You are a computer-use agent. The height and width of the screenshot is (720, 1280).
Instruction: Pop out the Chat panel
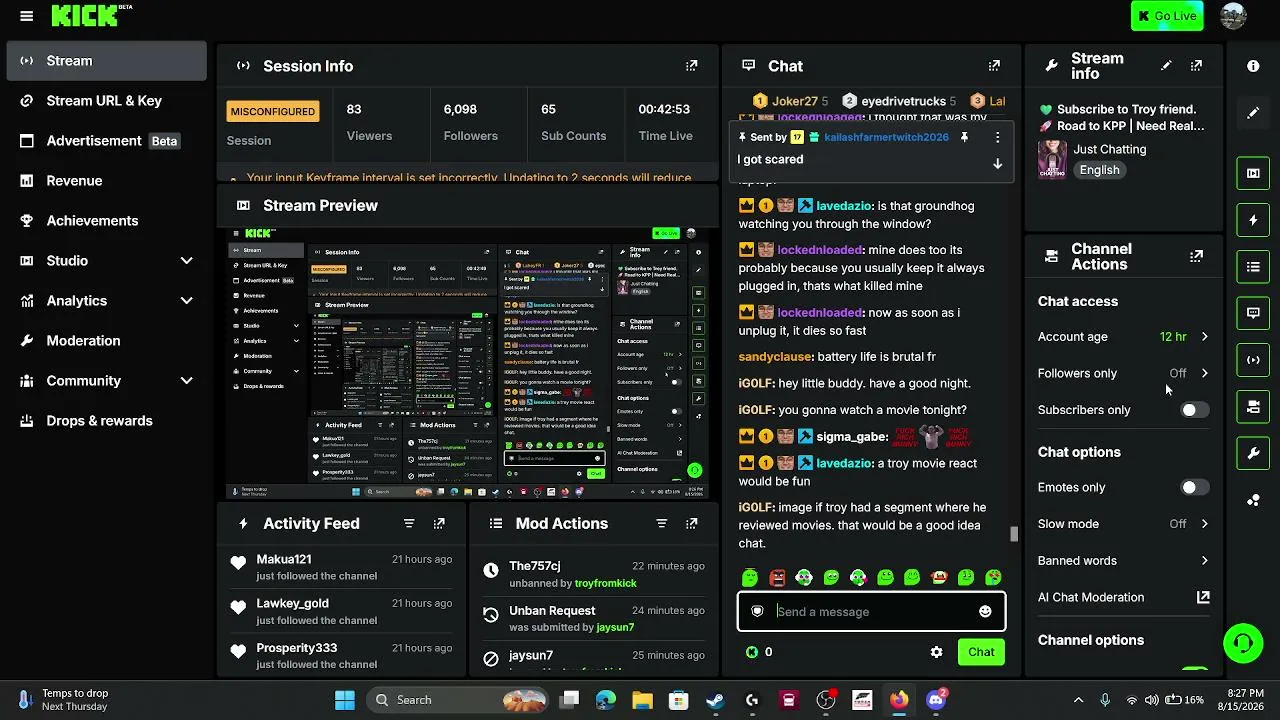[x=994, y=66]
